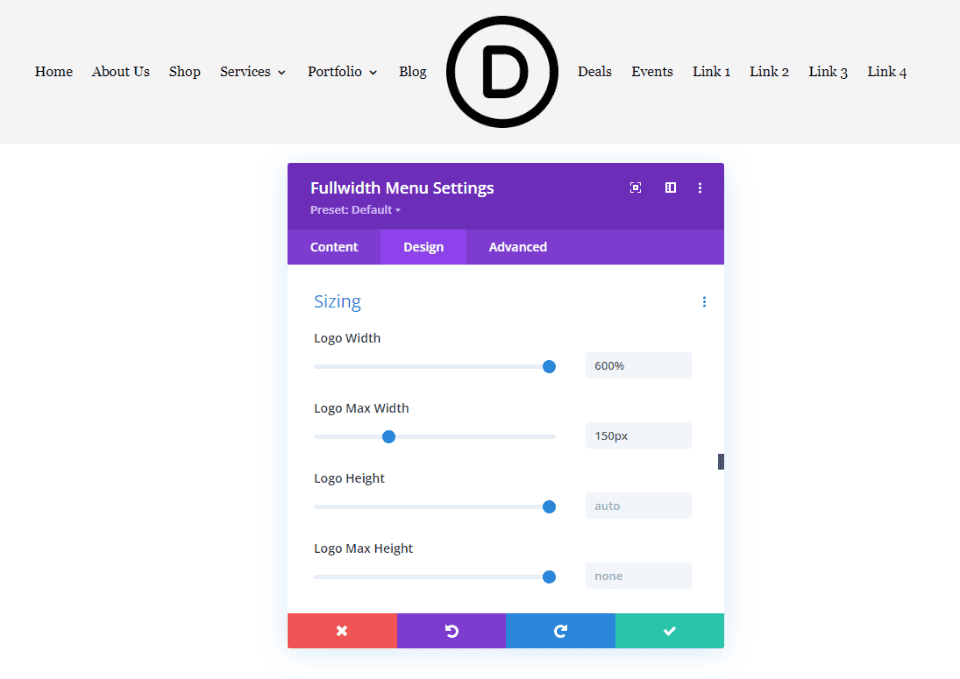Click the Logo Width value field
The width and height of the screenshot is (960, 679).
(638, 366)
